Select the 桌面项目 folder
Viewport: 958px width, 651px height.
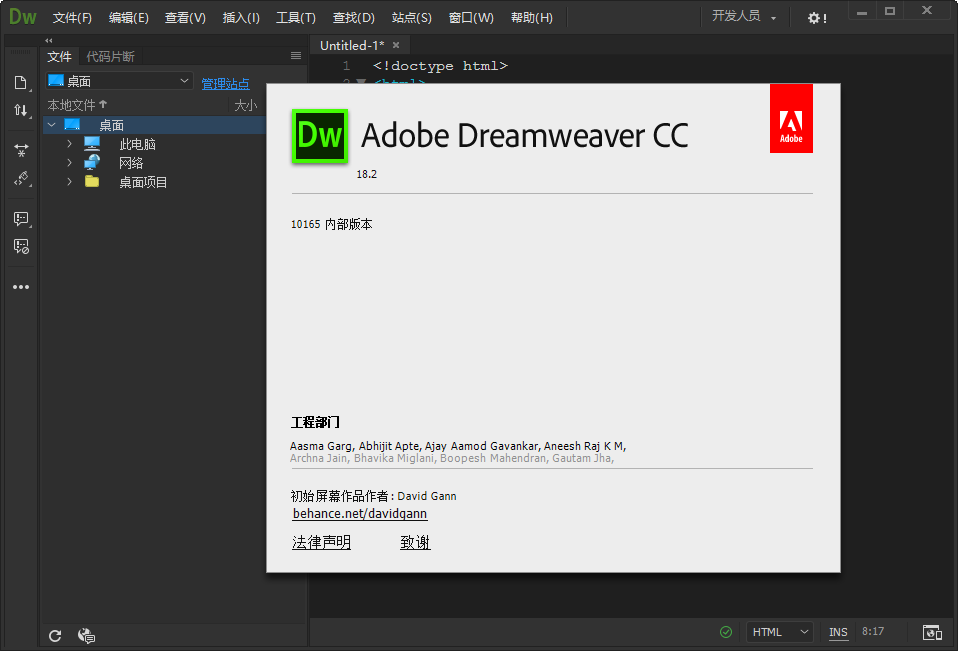coord(143,182)
